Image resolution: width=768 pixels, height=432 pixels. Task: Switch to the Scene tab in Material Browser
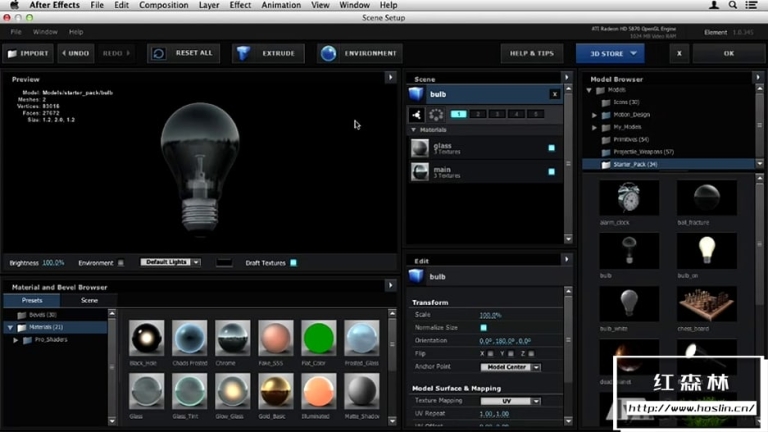[x=89, y=301]
